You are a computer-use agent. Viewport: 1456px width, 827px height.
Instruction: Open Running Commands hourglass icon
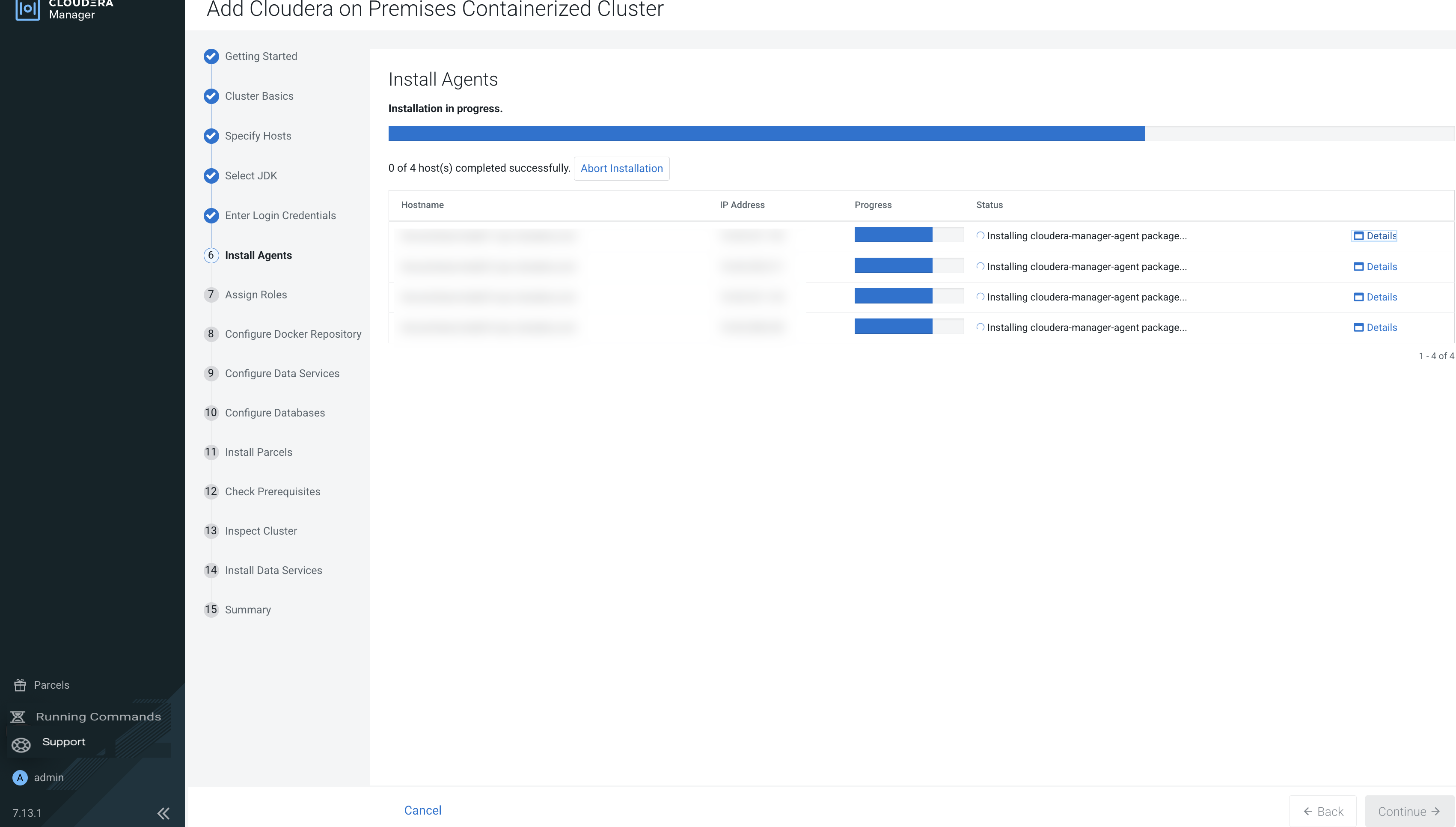(x=18, y=717)
